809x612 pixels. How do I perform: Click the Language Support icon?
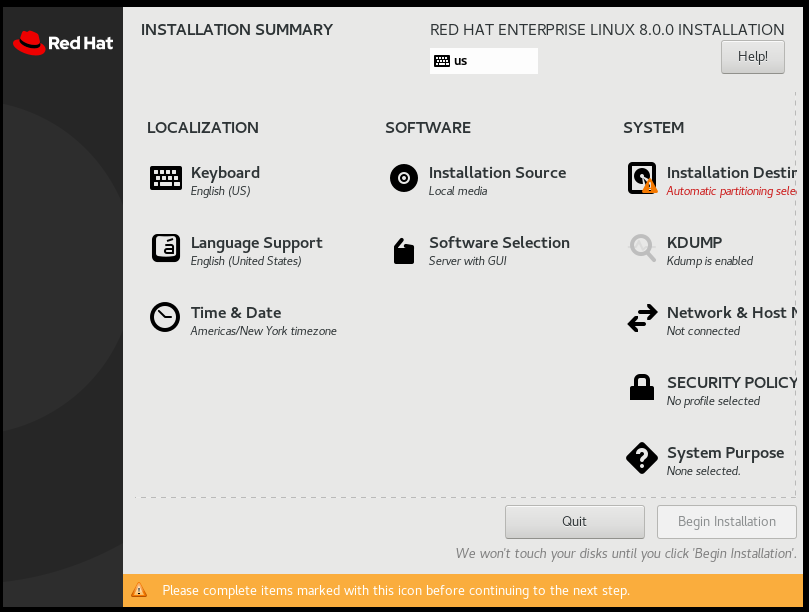pyautogui.click(x=166, y=248)
